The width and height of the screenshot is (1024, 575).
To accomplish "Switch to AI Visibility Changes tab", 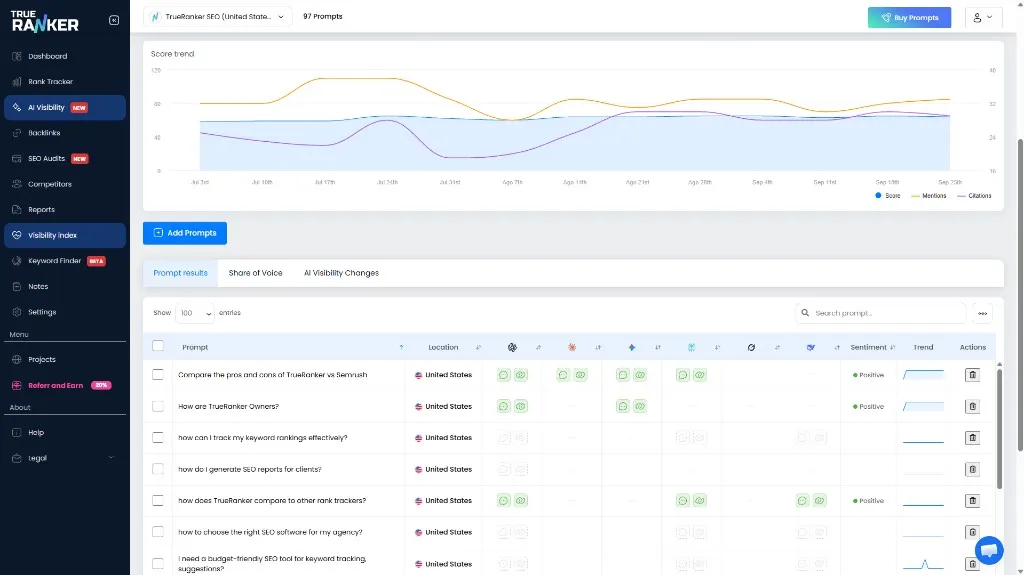I will (341, 273).
